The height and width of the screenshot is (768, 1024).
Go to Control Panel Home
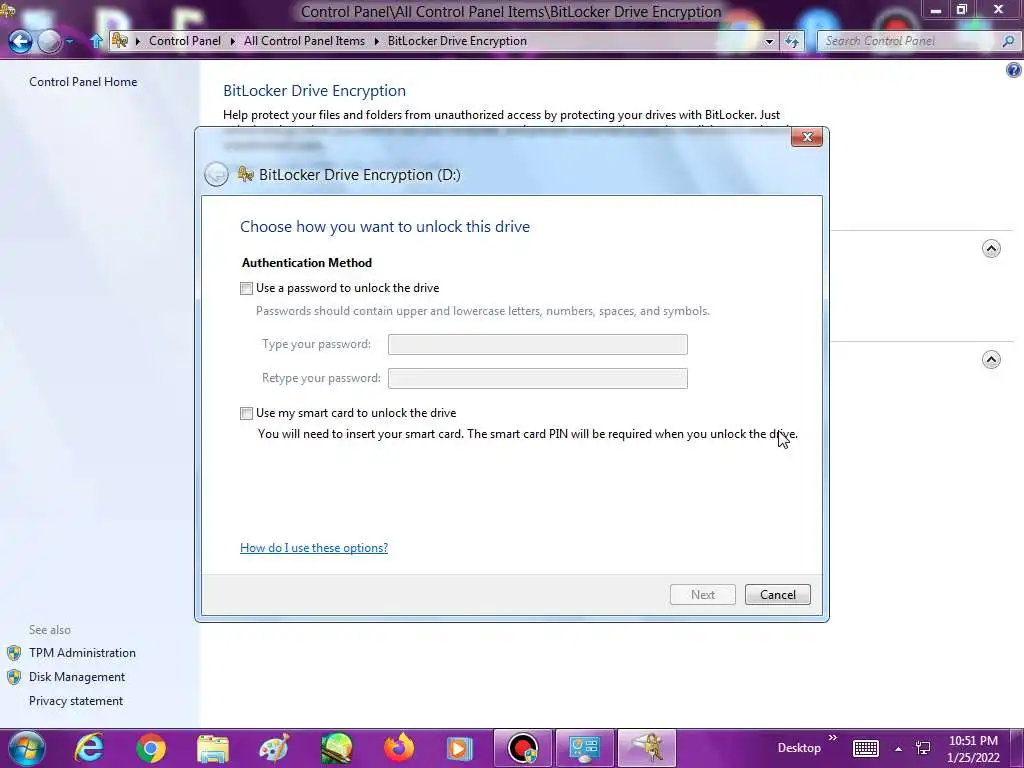pyautogui.click(x=83, y=82)
